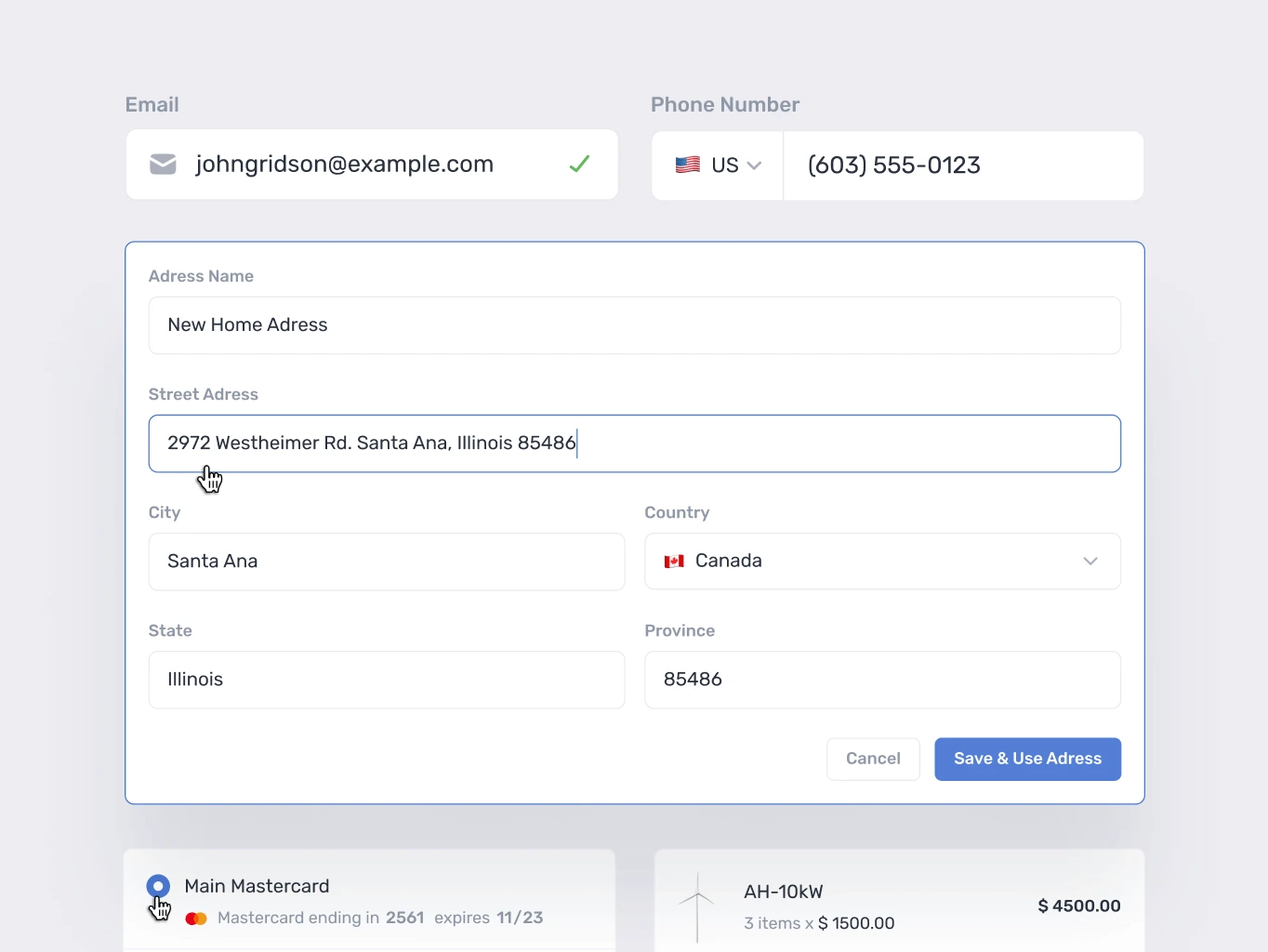Open the US phone country code dropdown
The width and height of the screenshot is (1268, 952).
click(719, 165)
